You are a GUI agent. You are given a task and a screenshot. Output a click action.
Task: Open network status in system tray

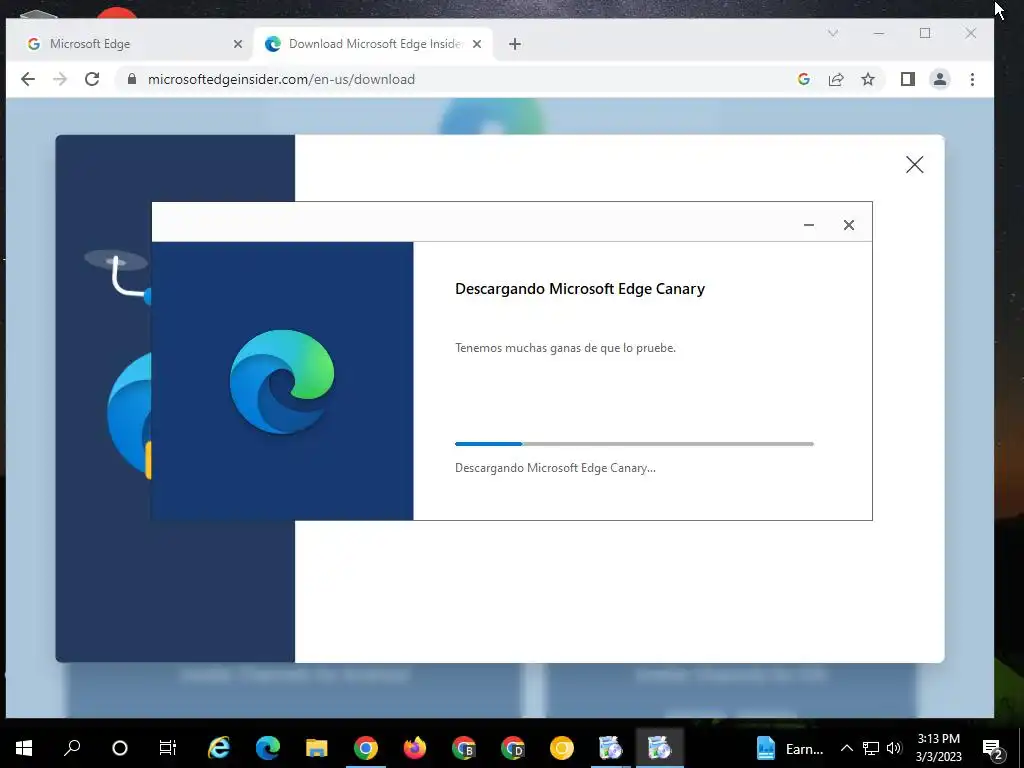[871, 748]
